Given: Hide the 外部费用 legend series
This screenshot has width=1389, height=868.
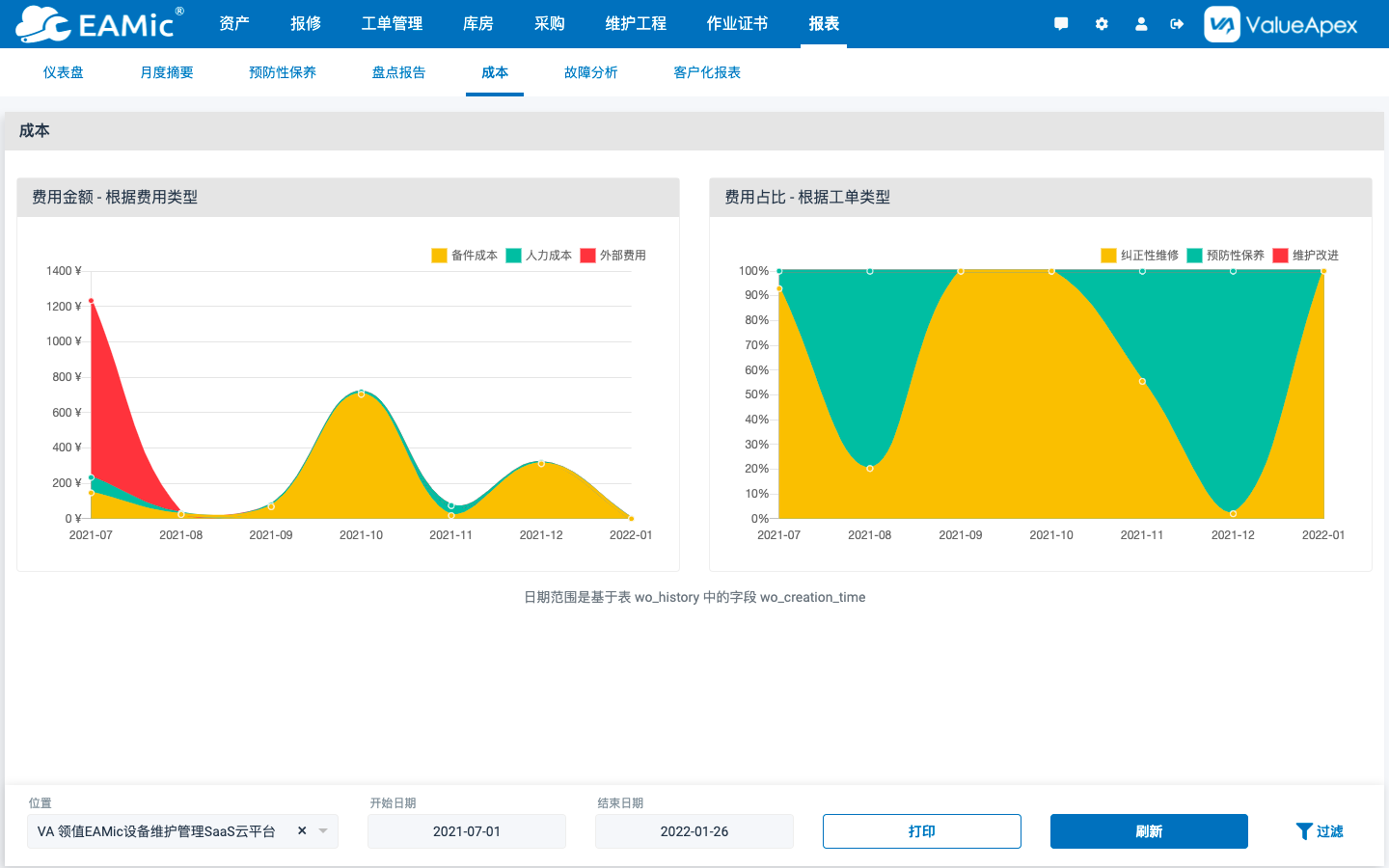Looking at the screenshot, I should (x=613, y=256).
